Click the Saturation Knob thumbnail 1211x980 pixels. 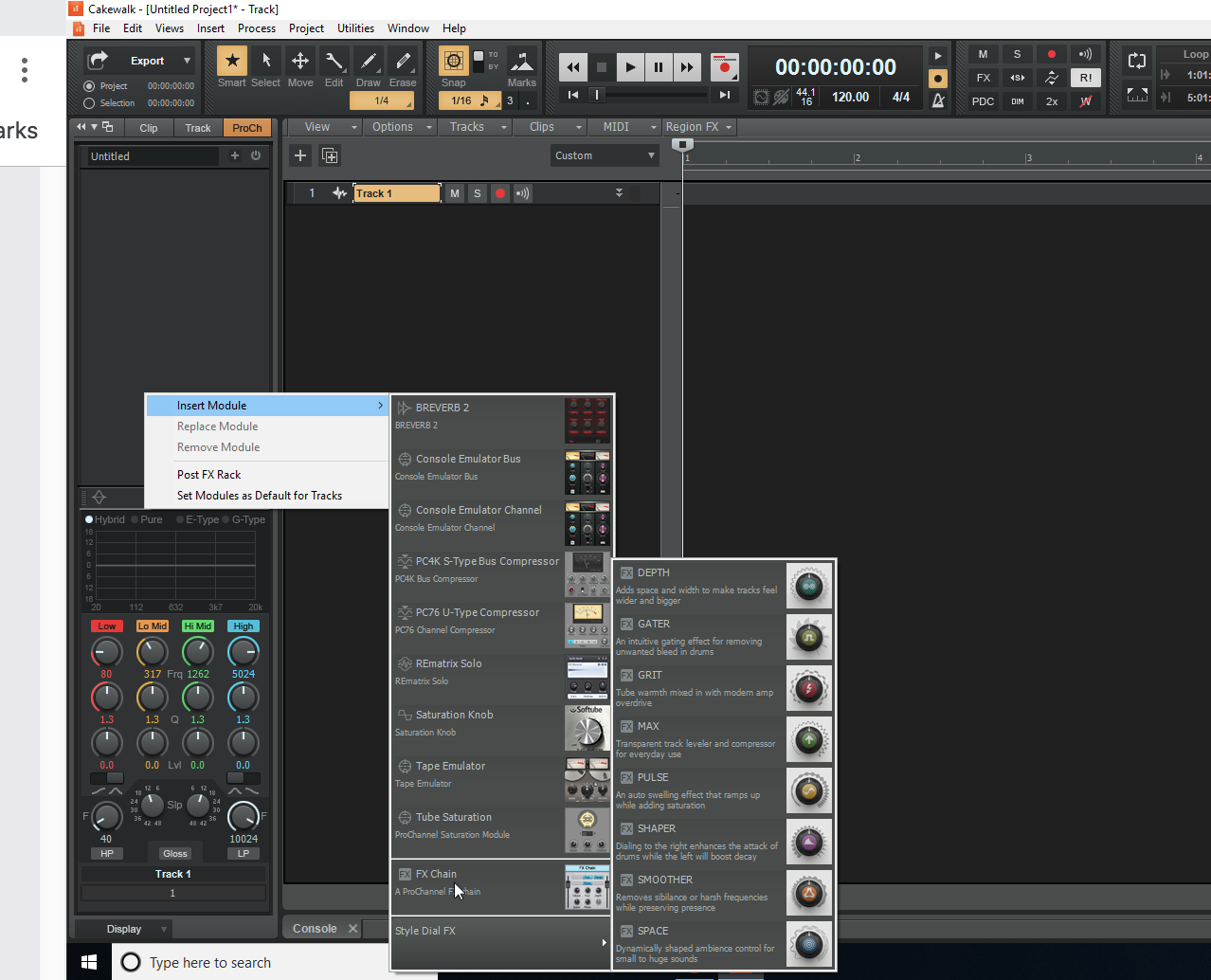[587, 729]
